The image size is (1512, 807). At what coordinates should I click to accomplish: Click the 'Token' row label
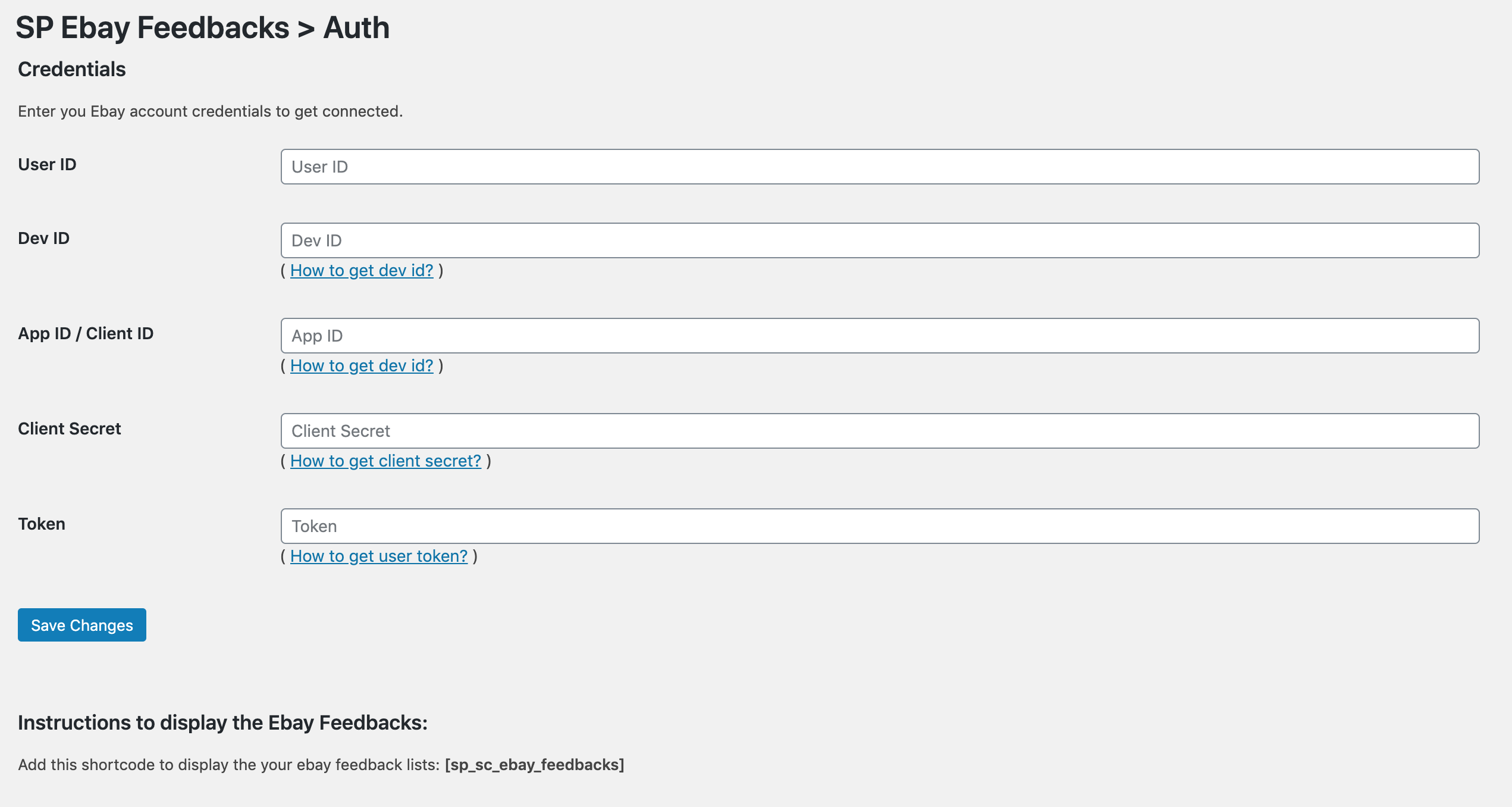[42, 524]
